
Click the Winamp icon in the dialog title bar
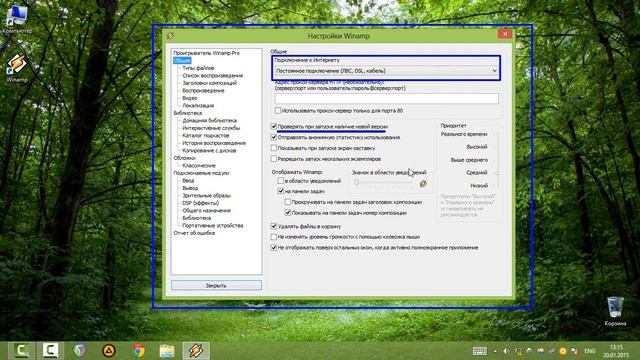[170, 36]
